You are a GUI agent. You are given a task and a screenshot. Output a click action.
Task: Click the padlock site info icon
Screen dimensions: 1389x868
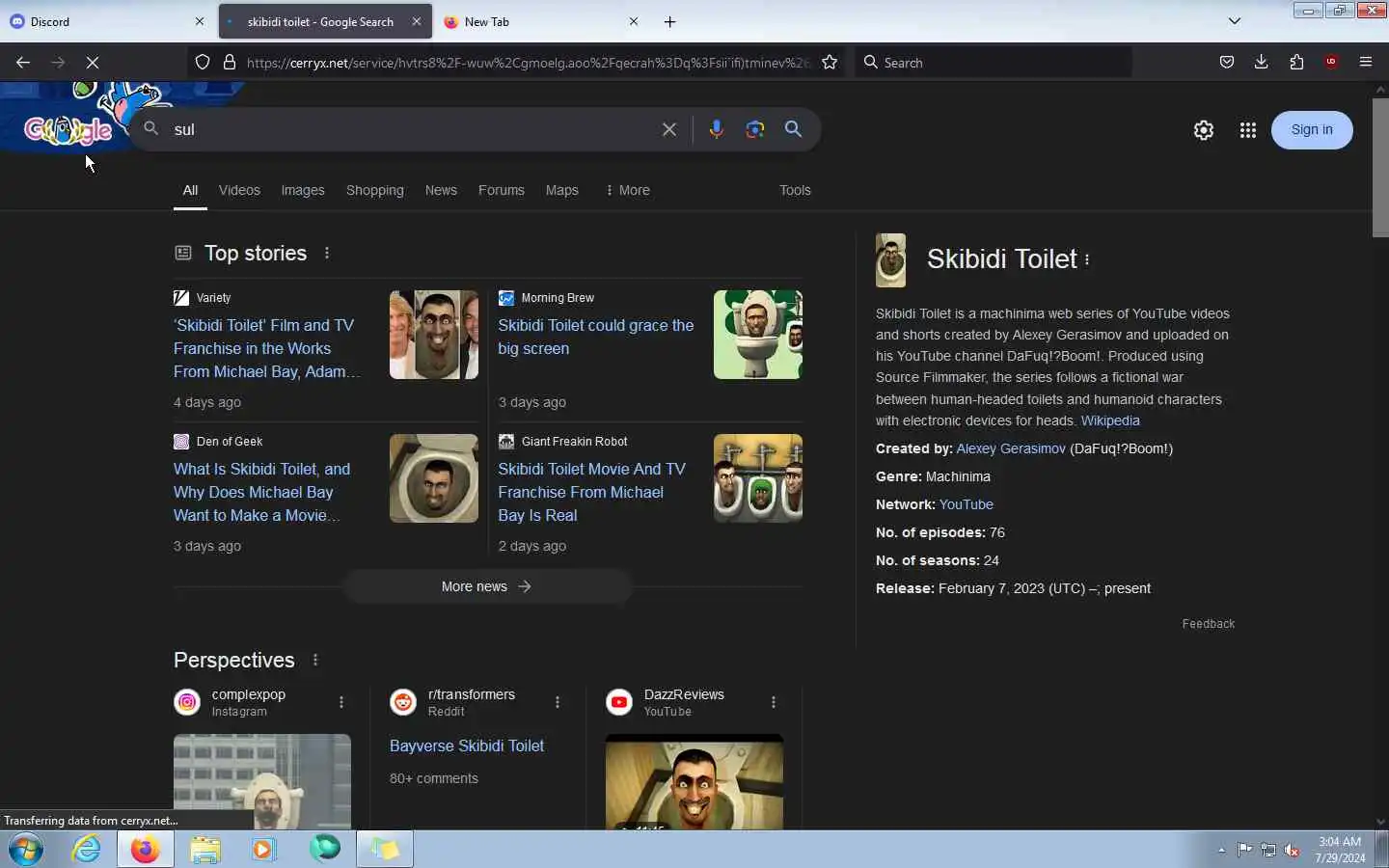(230, 62)
